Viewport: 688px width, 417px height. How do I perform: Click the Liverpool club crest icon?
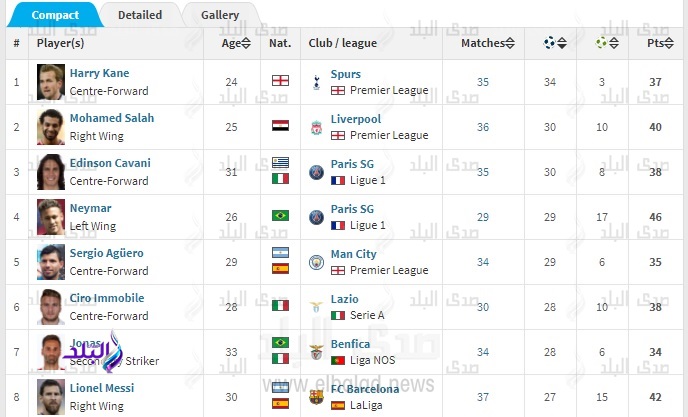click(316, 126)
